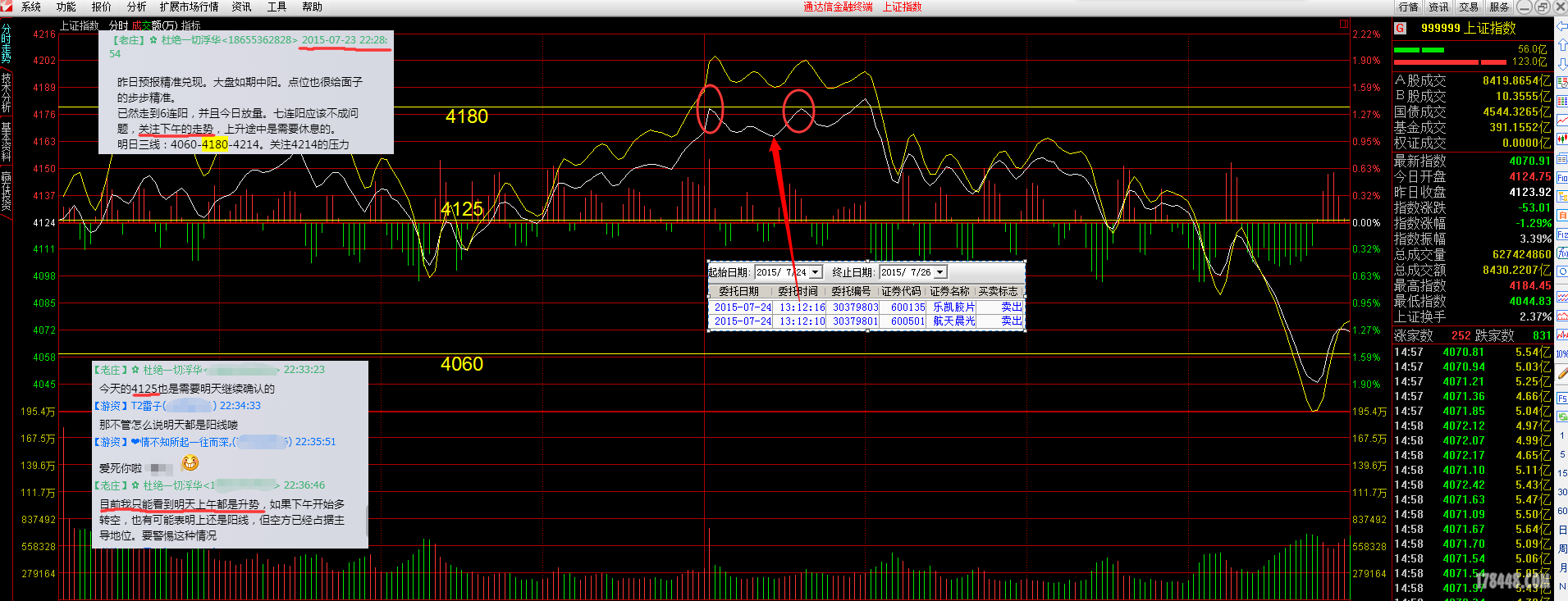Screen dimensions: 1568x601
Task: Click the 999999 上证指数 title
Action: pos(1468,28)
